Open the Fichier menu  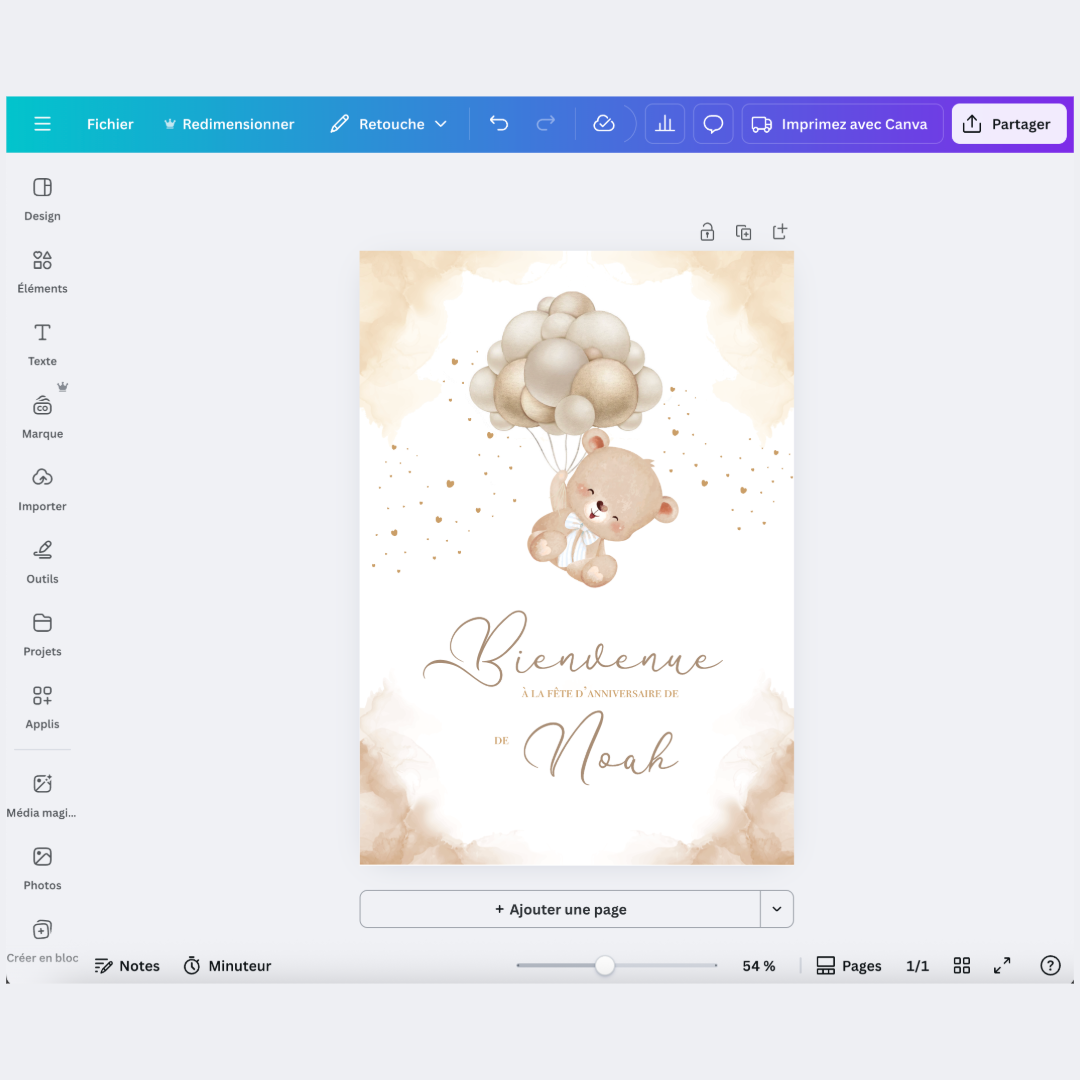pos(110,124)
